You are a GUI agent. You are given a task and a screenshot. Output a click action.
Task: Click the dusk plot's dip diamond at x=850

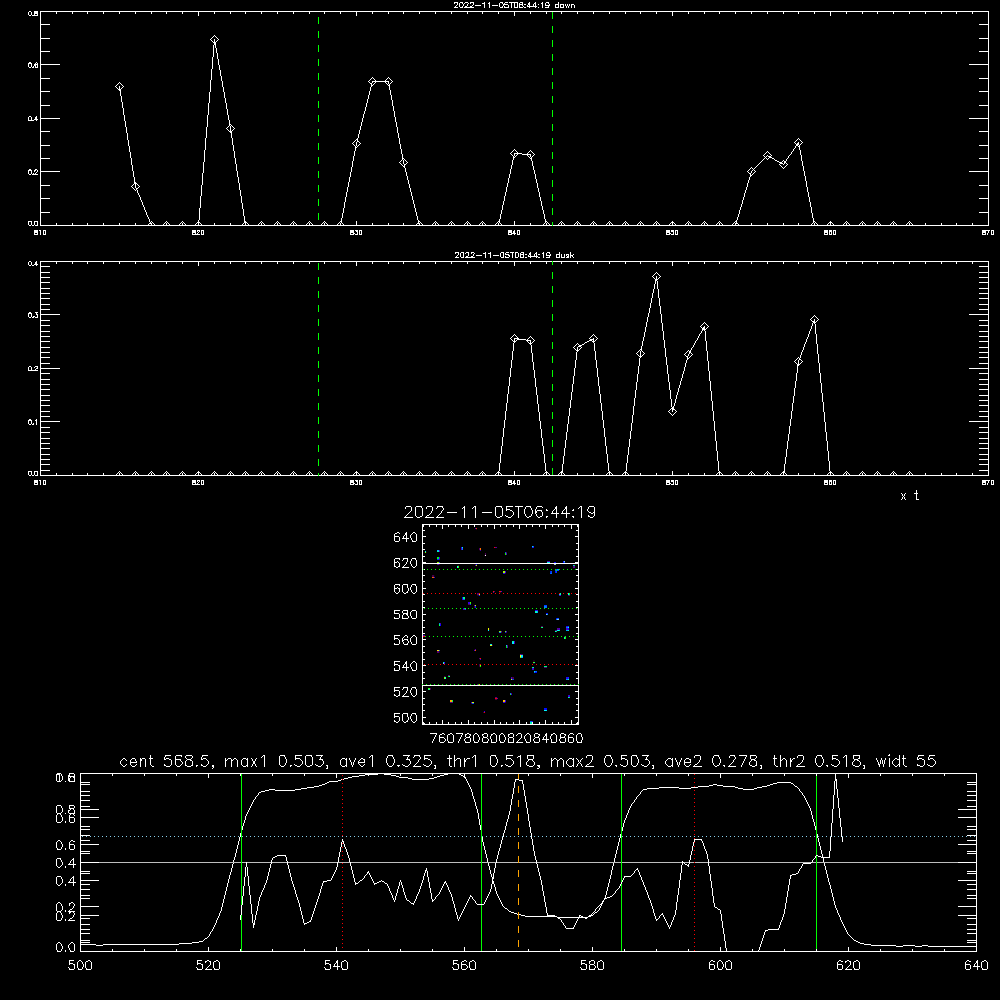(672, 411)
